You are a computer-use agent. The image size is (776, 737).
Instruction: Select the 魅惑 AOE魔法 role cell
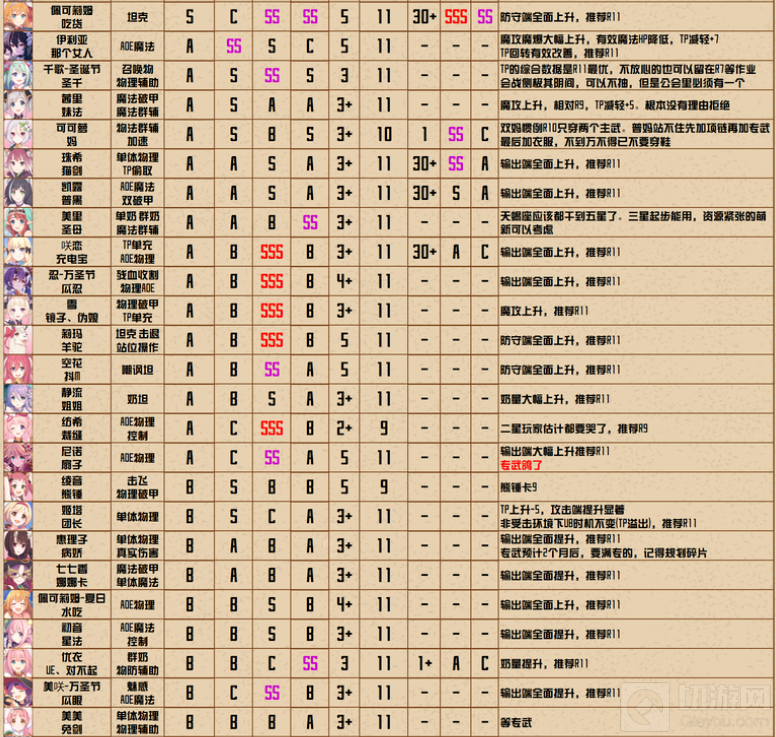[x=138, y=693]
